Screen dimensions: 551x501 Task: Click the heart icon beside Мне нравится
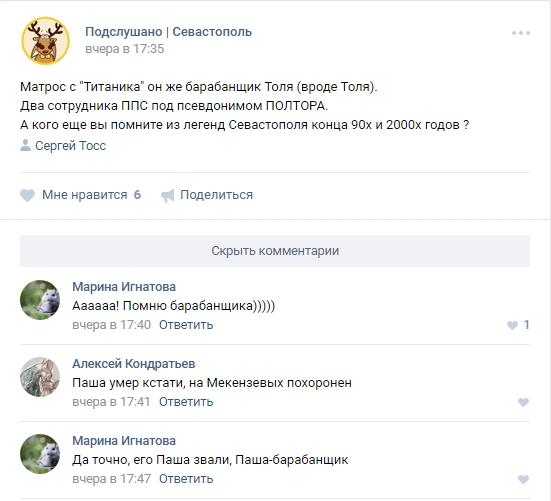coord(27,195)
